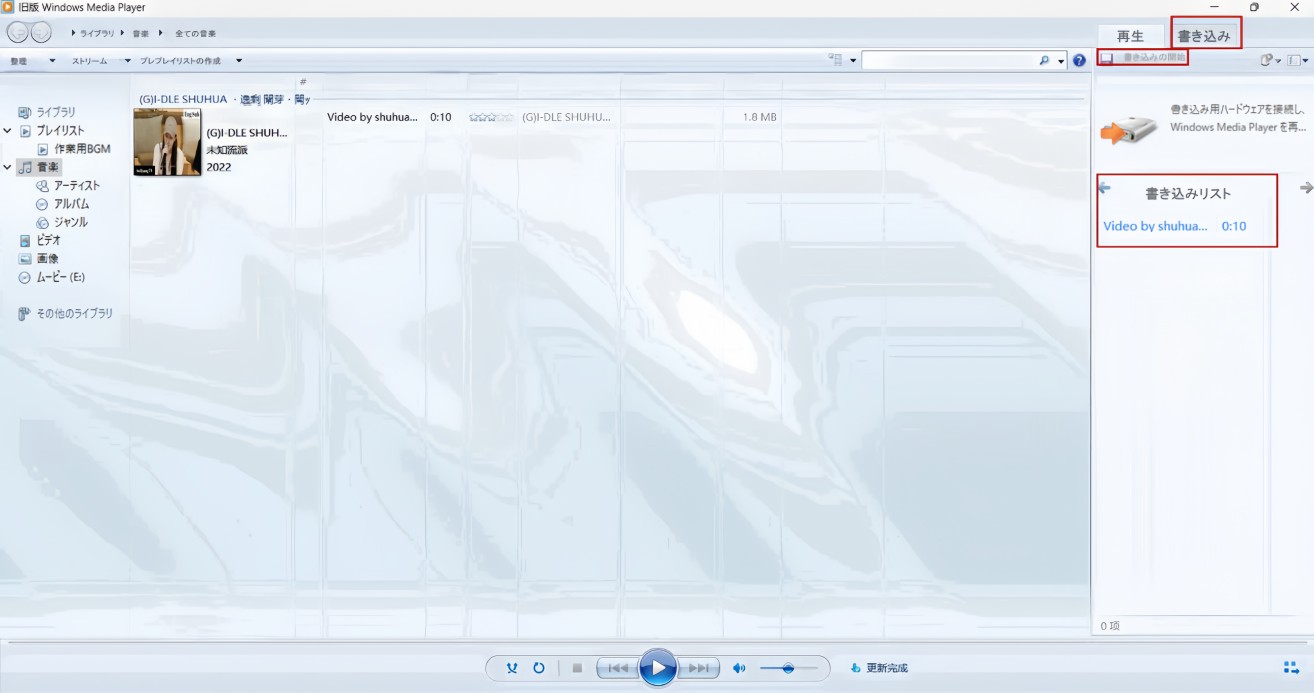The height and width of the screenshot is (693, 1314).
Task: Open the 作業用BGM playlist
Action: point(82,148)
